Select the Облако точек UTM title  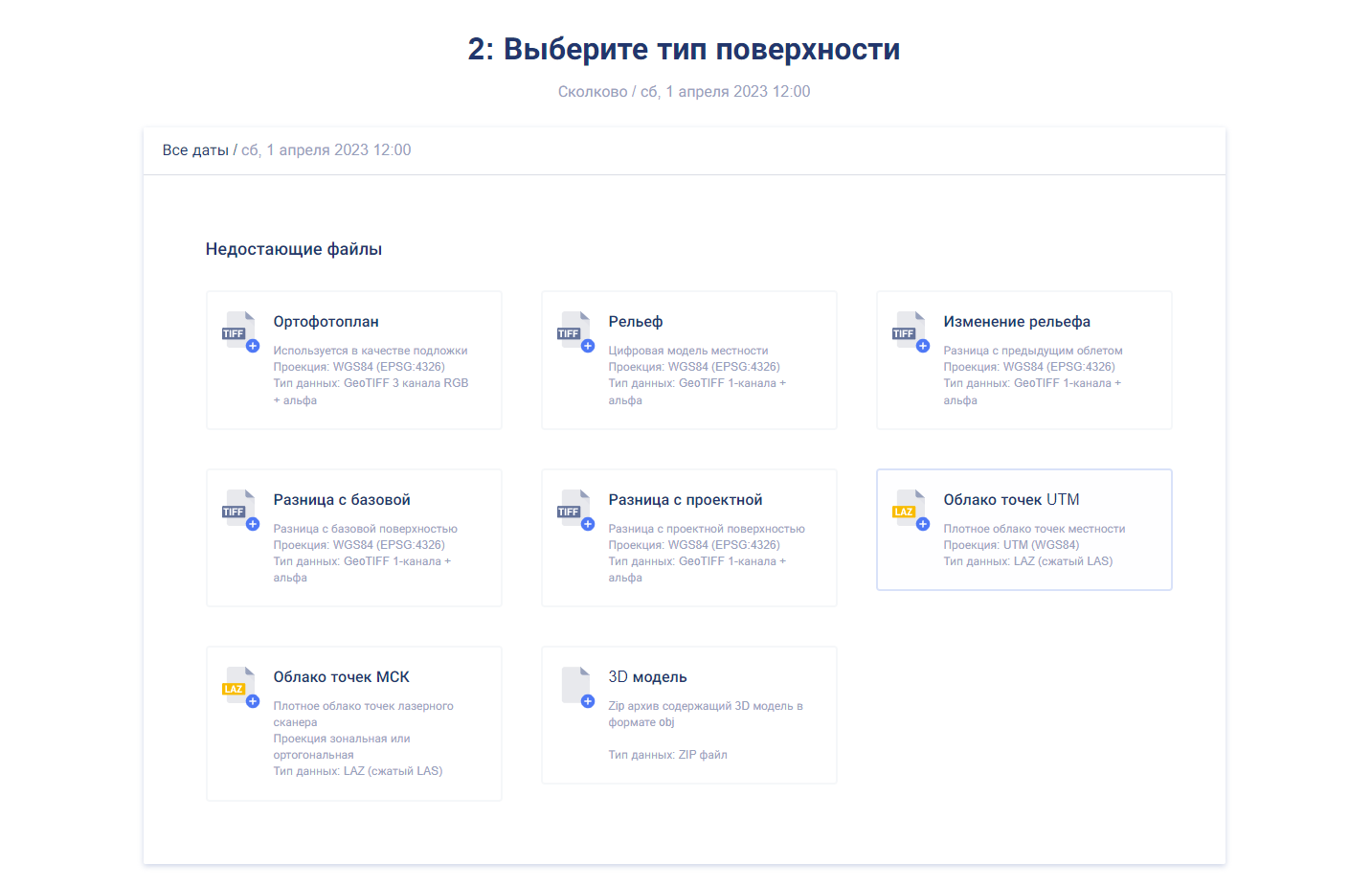(1011, 500)
